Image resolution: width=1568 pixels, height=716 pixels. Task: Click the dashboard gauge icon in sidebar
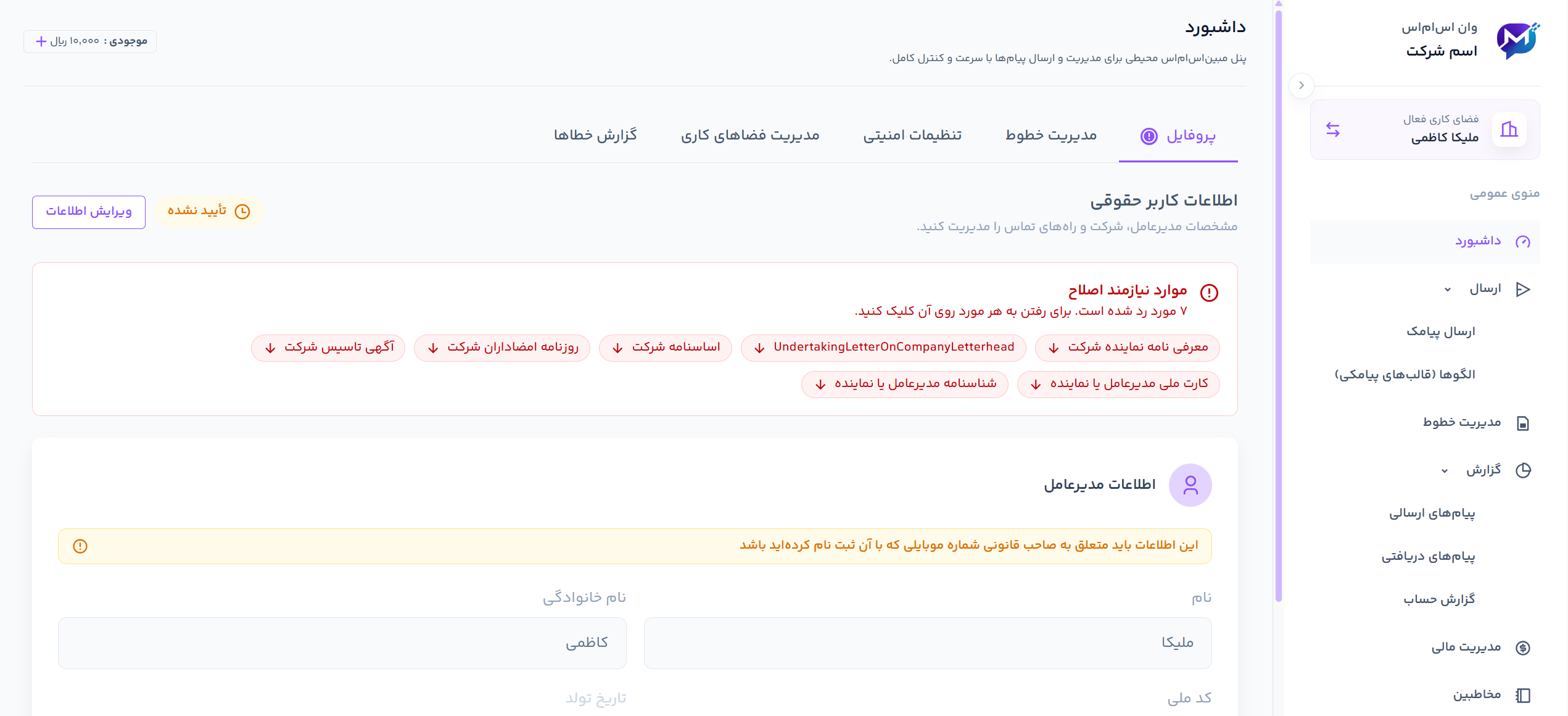1522,241
